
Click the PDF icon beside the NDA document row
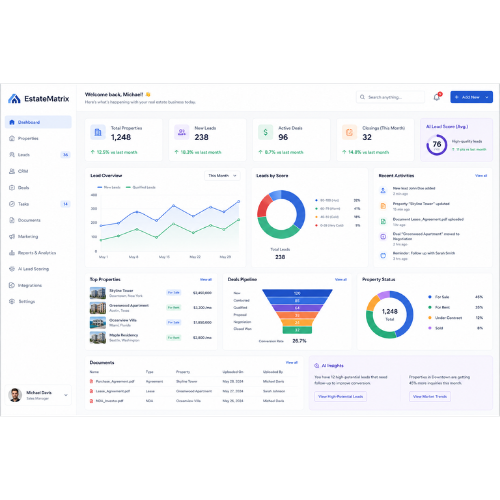(x=91, y=401)
